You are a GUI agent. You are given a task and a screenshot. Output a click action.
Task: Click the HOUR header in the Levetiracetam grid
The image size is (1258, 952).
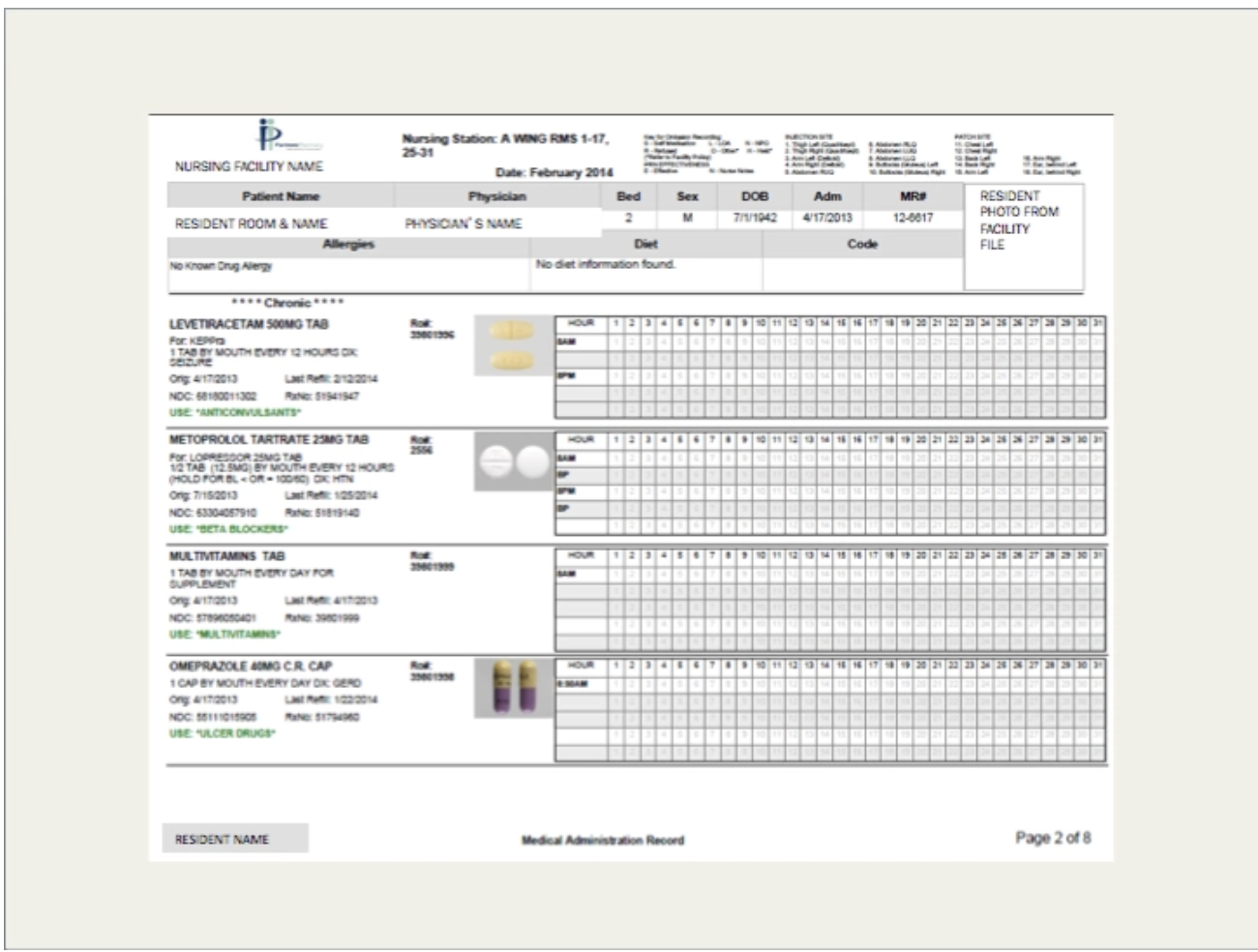581,322
